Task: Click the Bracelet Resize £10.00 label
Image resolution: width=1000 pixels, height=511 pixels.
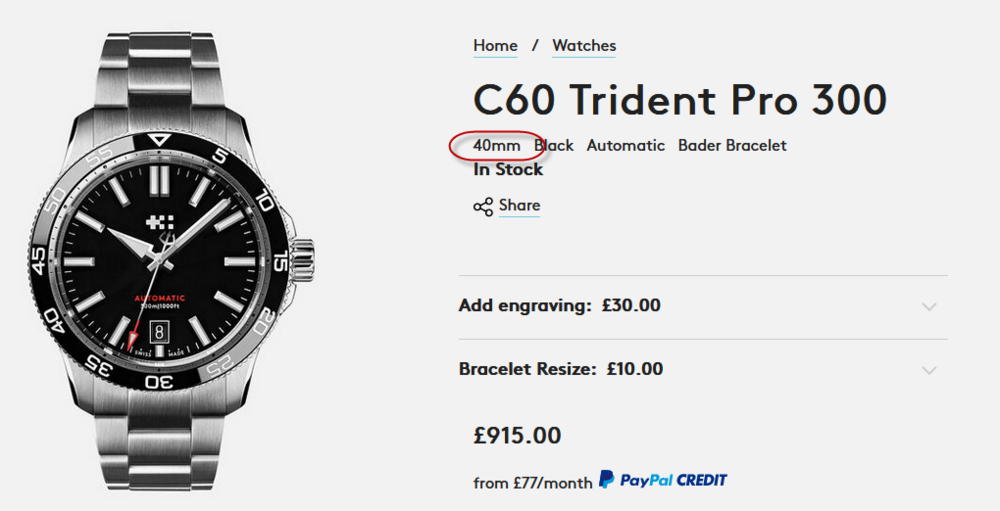Action: click(560, 369)
